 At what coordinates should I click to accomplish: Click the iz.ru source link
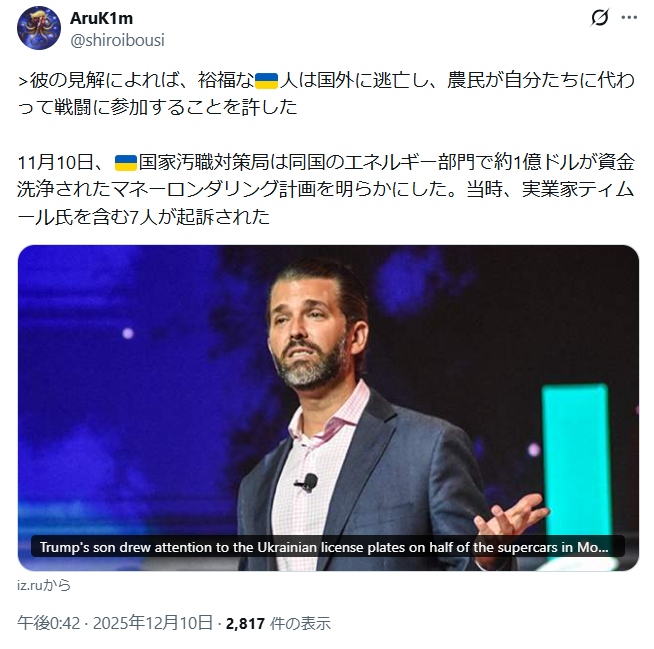click(44, 585)
